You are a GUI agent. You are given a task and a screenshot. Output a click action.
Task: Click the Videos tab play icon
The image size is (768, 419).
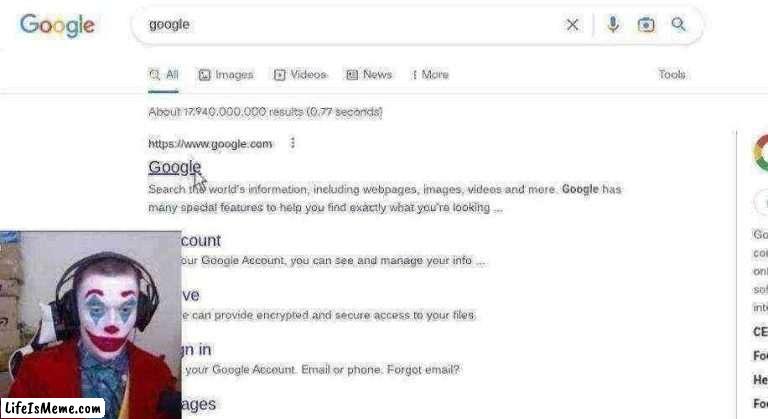pos(279,75)
